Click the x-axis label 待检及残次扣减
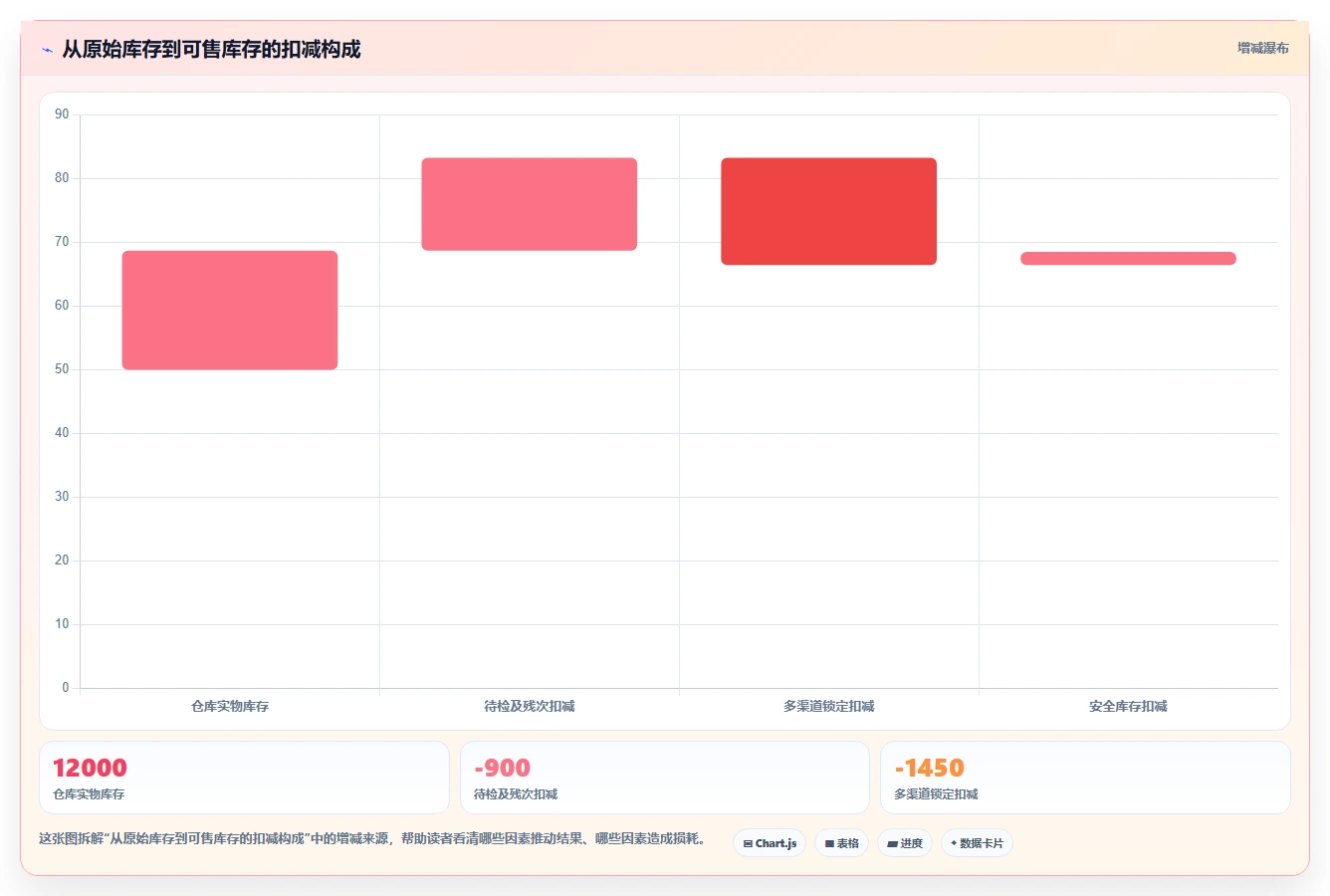 click(529, 706)
